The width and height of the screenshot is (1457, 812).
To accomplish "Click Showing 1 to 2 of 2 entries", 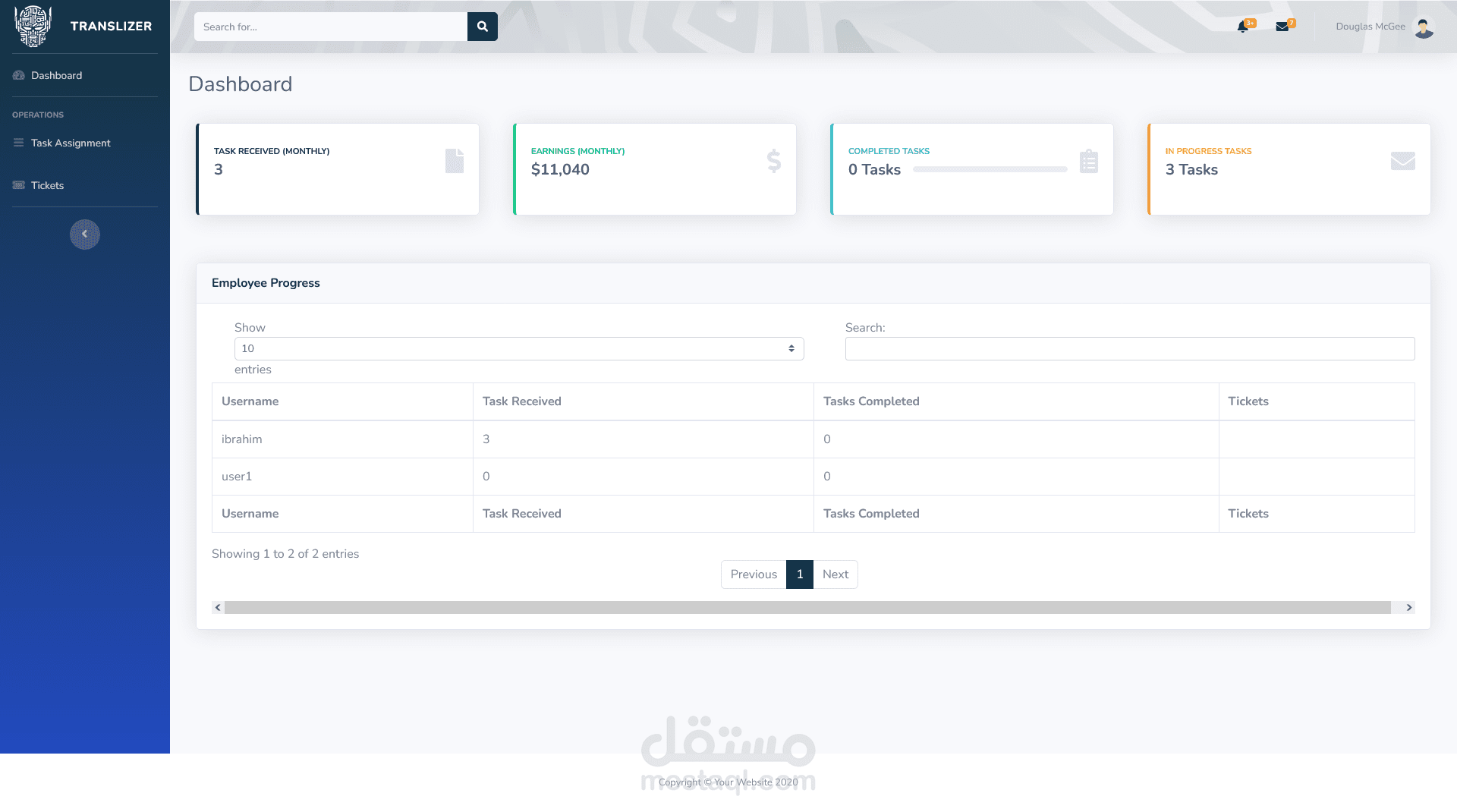I will 285,554.
